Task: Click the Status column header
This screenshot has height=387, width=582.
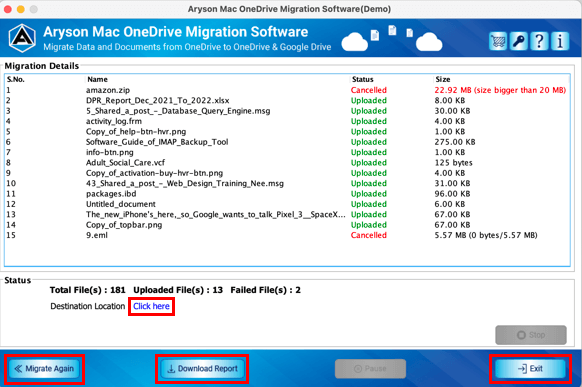Action: click(363, 79)
